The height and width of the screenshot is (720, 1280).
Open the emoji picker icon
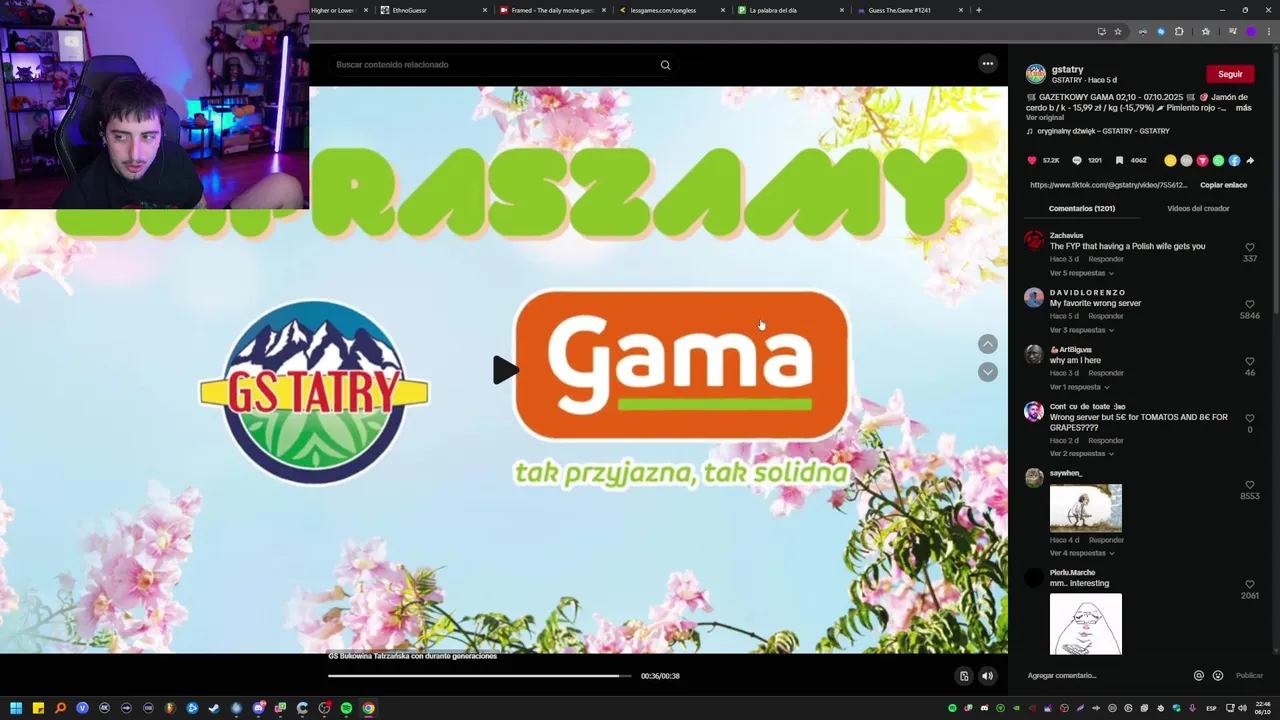click(x=1217, y=676)
